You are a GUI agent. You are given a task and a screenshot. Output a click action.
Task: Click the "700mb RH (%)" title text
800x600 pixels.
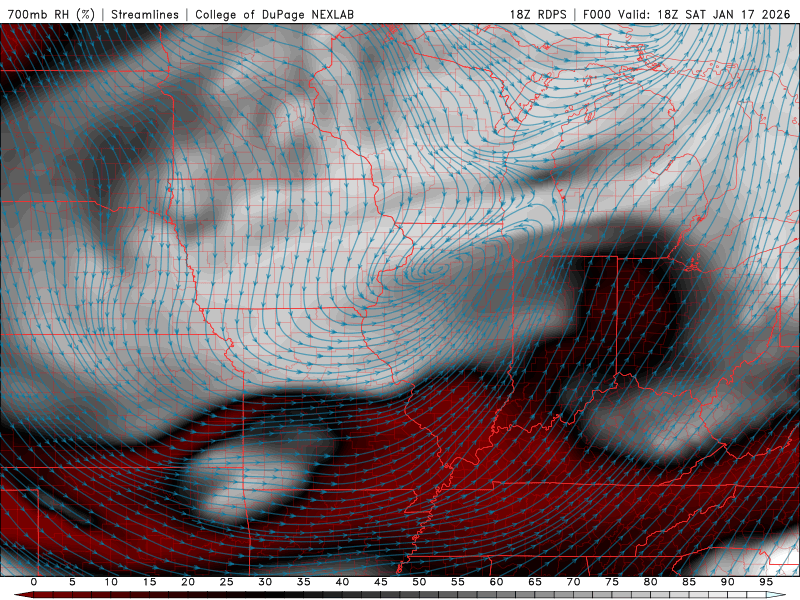coord(52,14)
